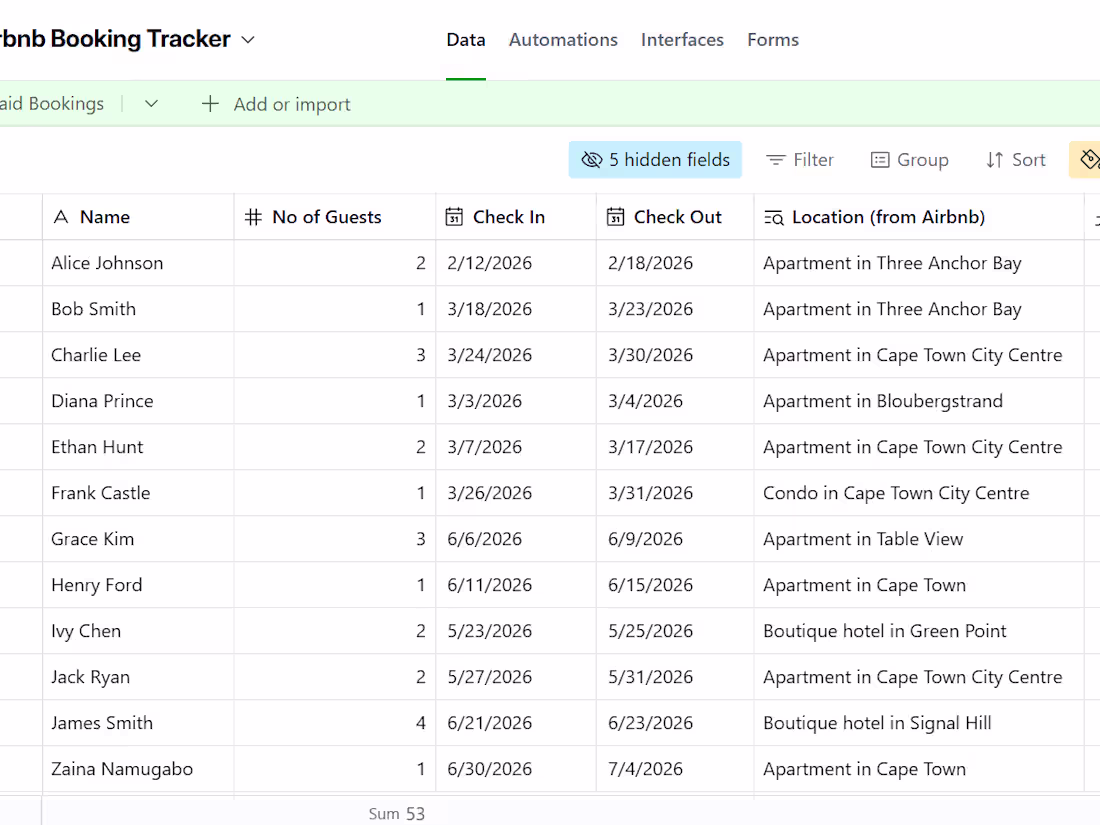
Task: Click the 2/12/2026 check-in cell
Action: coord(516,263)
